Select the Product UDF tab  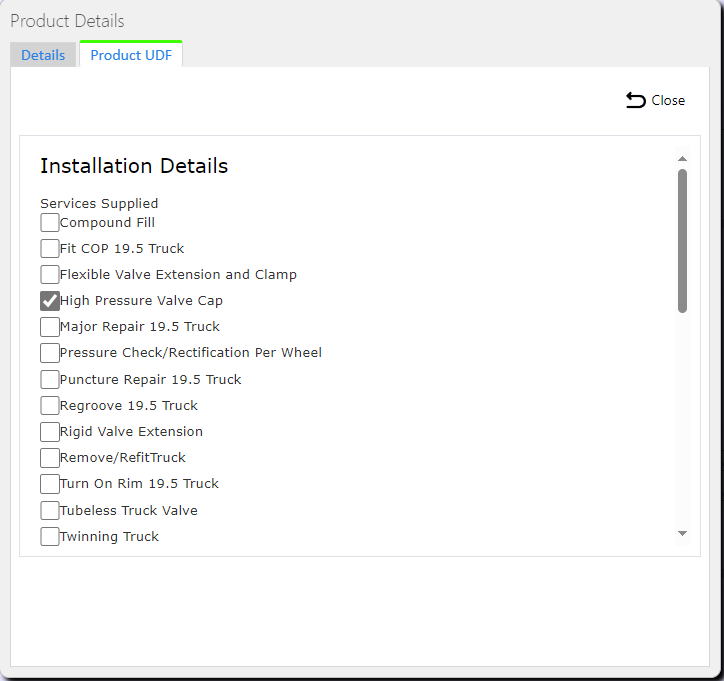coord(131,55)
